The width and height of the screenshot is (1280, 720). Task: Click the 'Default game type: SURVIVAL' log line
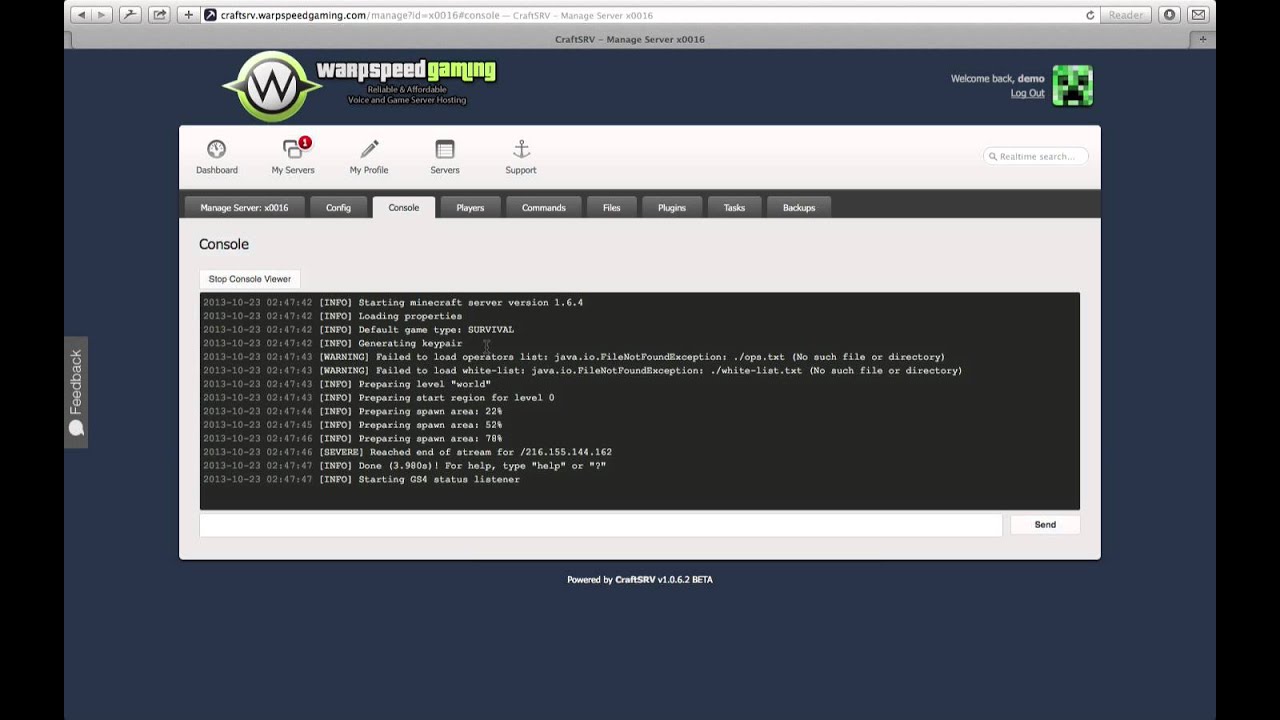[358, 329]
